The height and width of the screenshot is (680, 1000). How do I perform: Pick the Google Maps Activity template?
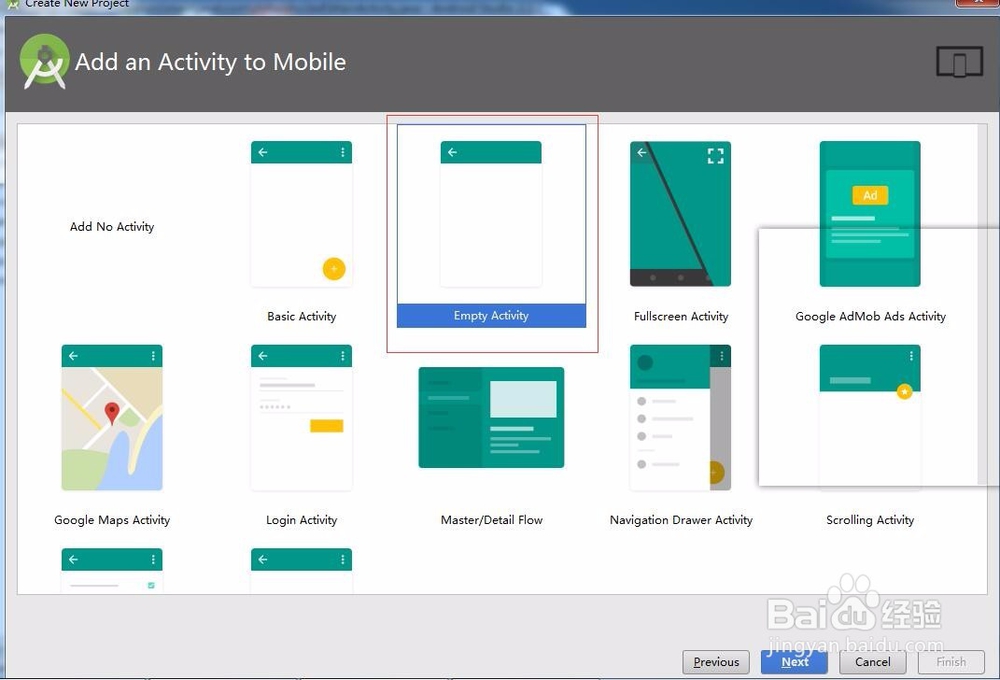tap(111, 417)
